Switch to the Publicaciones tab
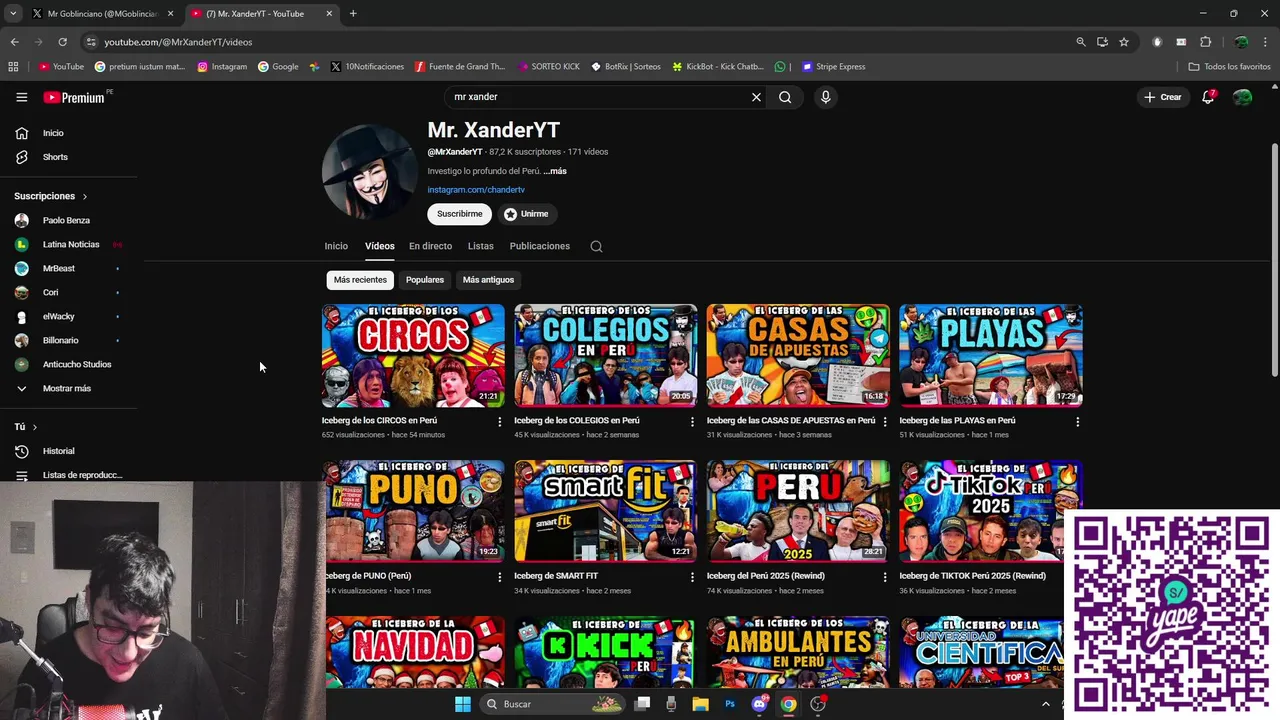Viewport: 1280px width, 720px height. pos(539,246)
